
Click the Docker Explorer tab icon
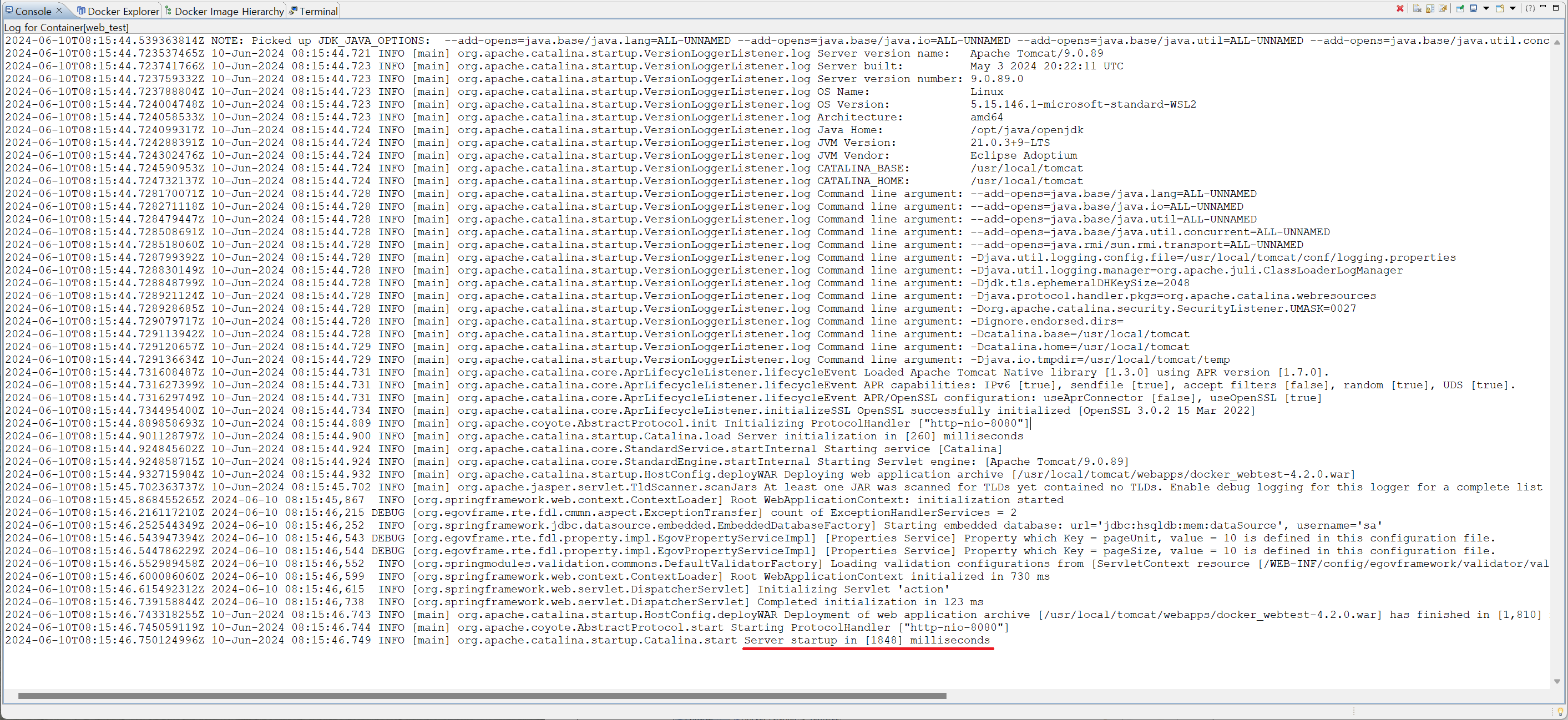pyautogui.click(x=81, y=11)
